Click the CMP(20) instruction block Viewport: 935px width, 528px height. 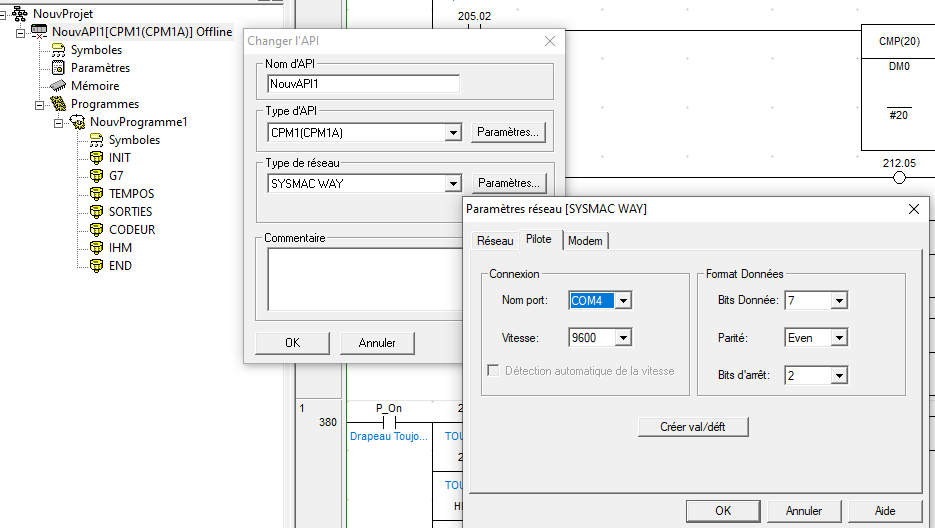point(898,88)
